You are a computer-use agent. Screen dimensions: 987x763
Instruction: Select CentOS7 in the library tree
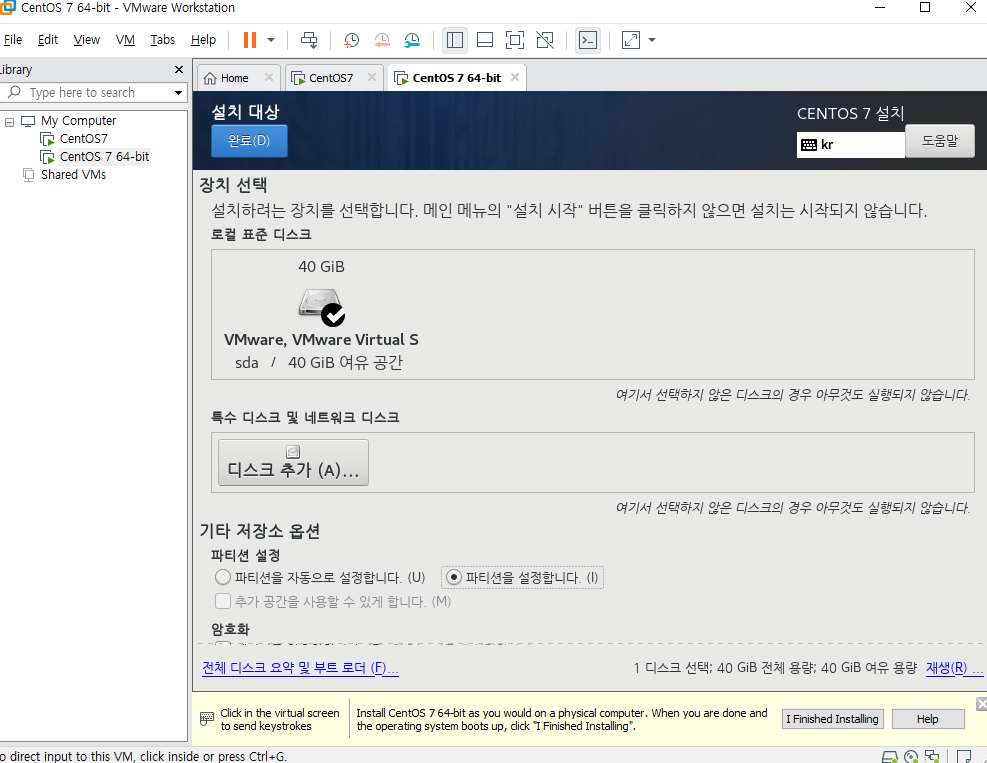point(83,138)
